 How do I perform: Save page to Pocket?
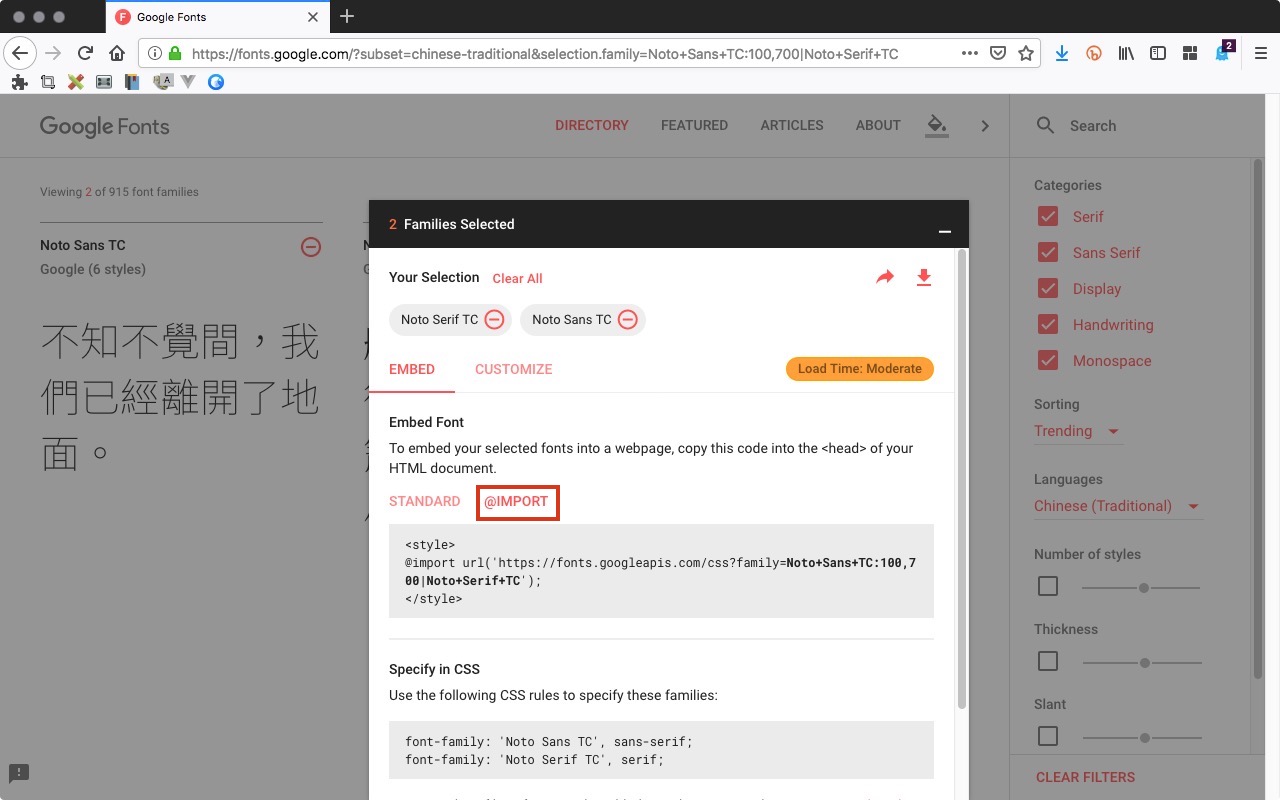tap(997, 53)
